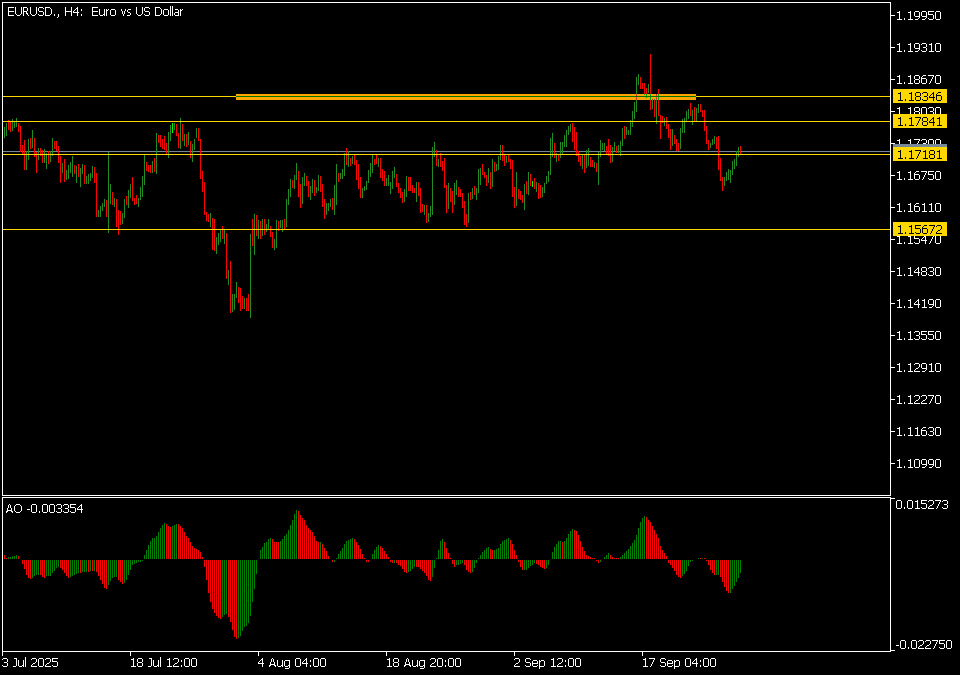Click the 1.10990 value on price axis

click(918, 464)
